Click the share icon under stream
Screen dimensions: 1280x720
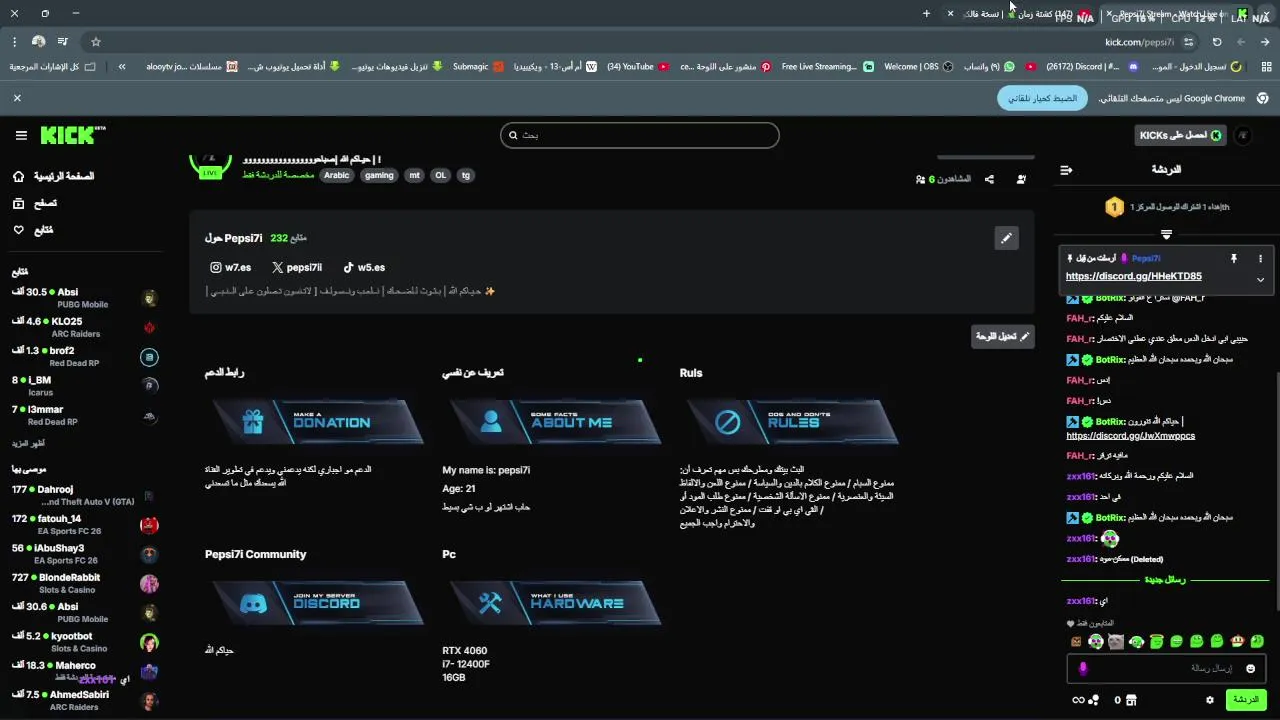[x=989, y=179]
